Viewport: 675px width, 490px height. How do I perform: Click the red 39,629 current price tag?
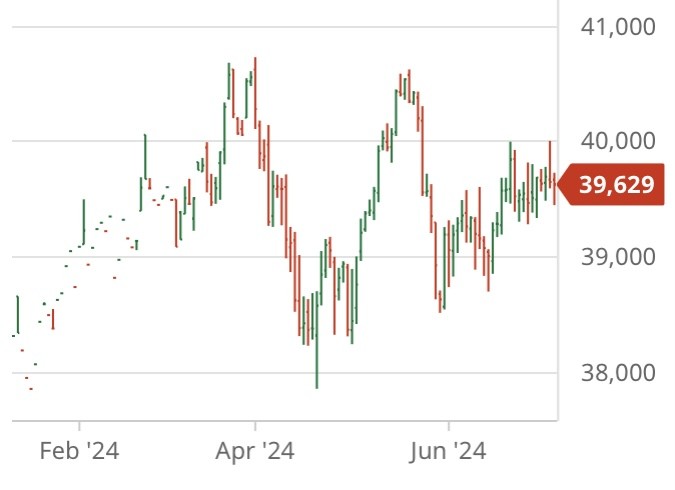pos(615,185)
